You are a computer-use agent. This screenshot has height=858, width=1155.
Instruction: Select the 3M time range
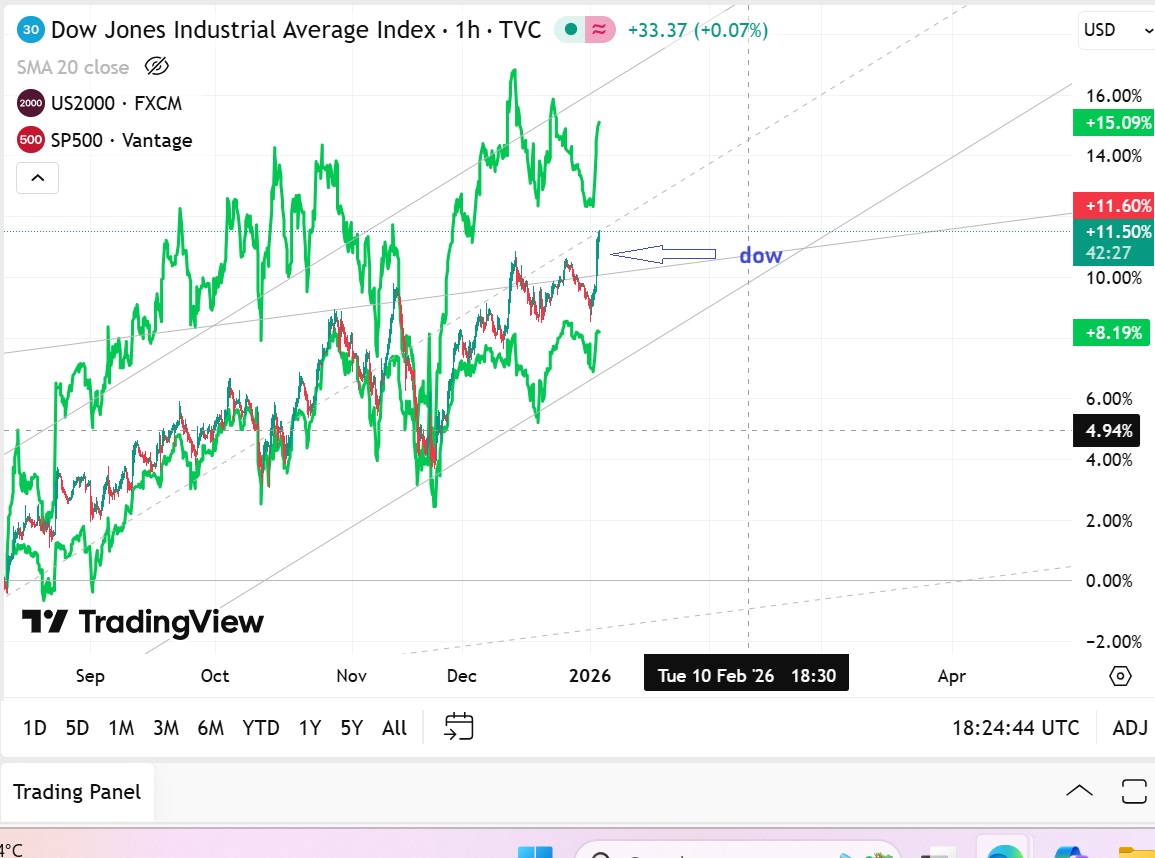tap(166, 728)
